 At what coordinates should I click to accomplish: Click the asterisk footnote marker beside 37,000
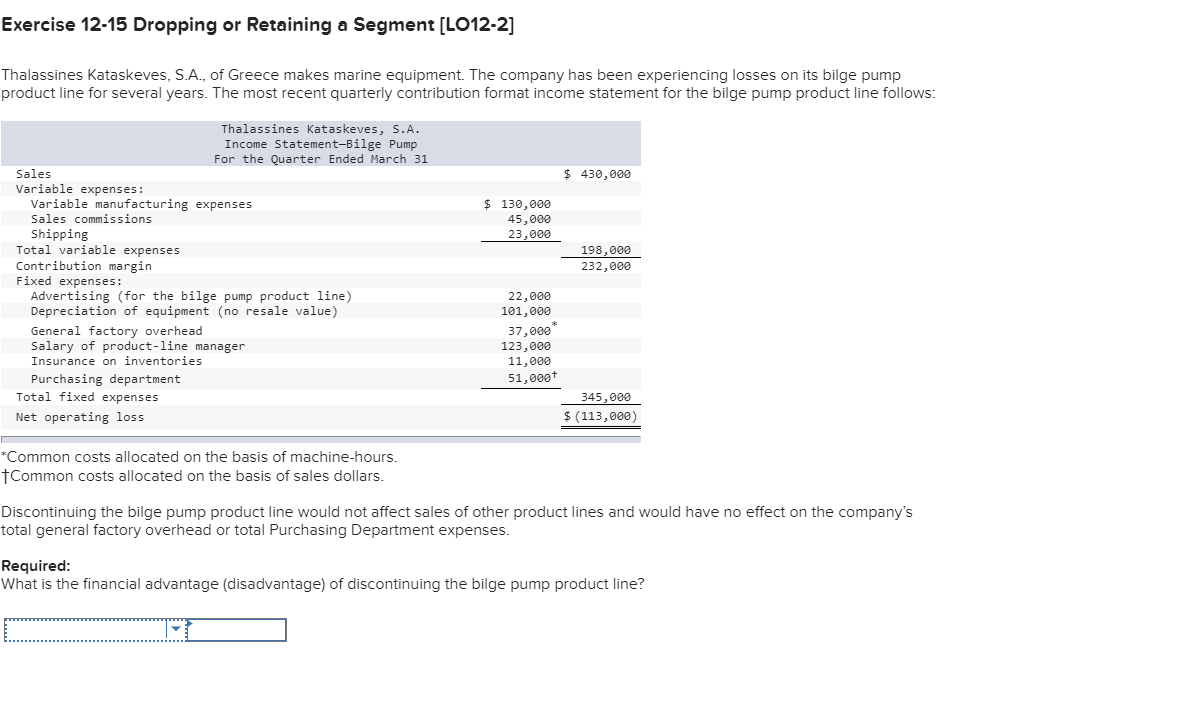553,324
